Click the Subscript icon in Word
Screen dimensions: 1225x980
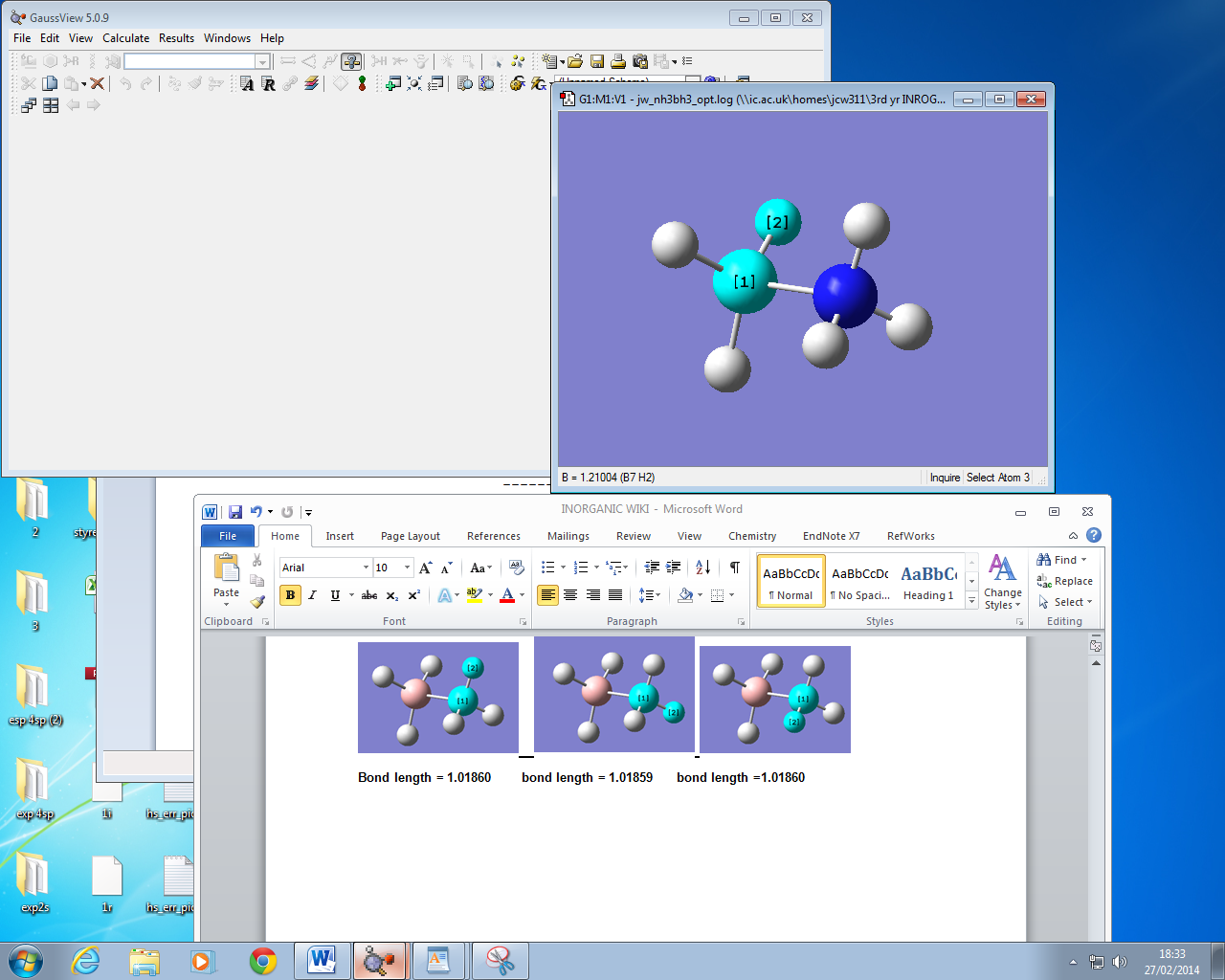[x=392, y=595]
